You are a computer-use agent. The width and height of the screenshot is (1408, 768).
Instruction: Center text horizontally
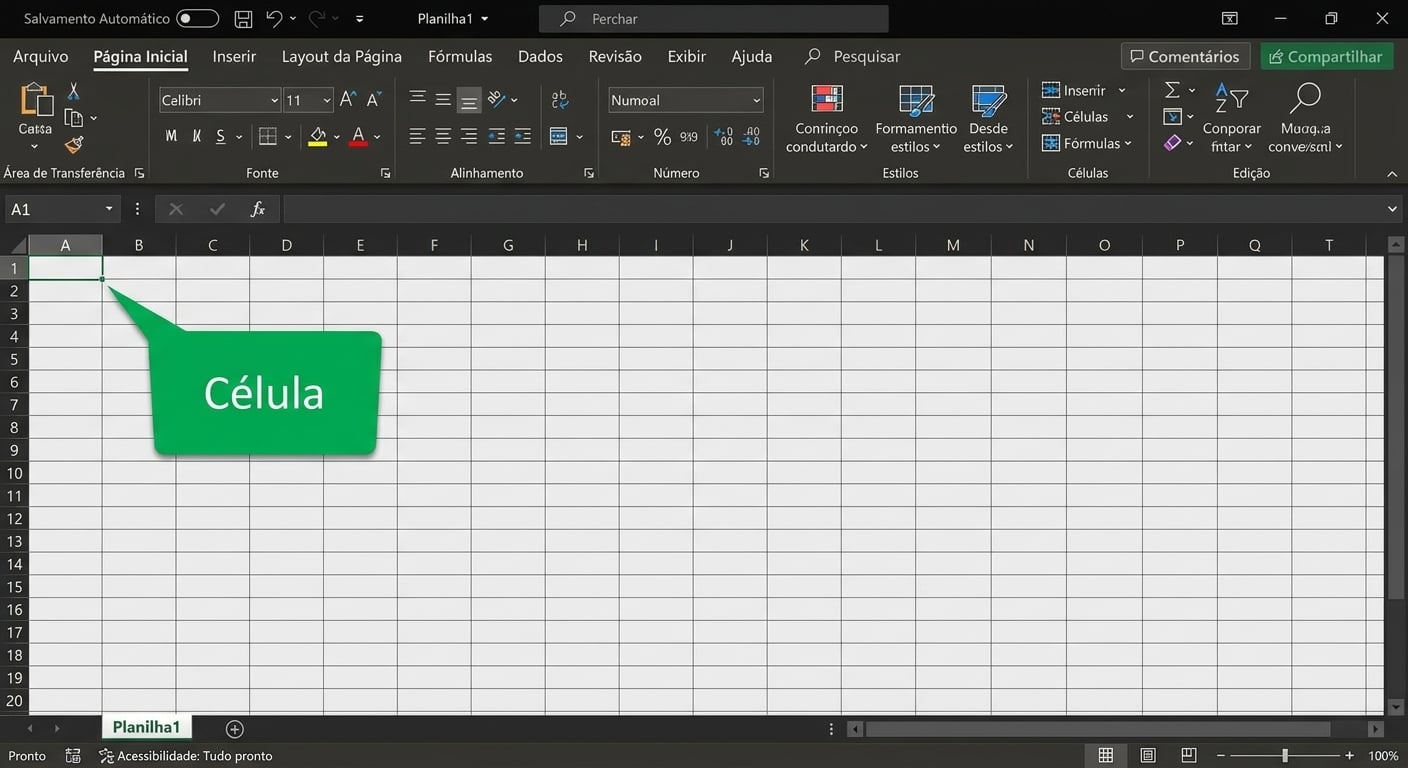click(443, 136)
